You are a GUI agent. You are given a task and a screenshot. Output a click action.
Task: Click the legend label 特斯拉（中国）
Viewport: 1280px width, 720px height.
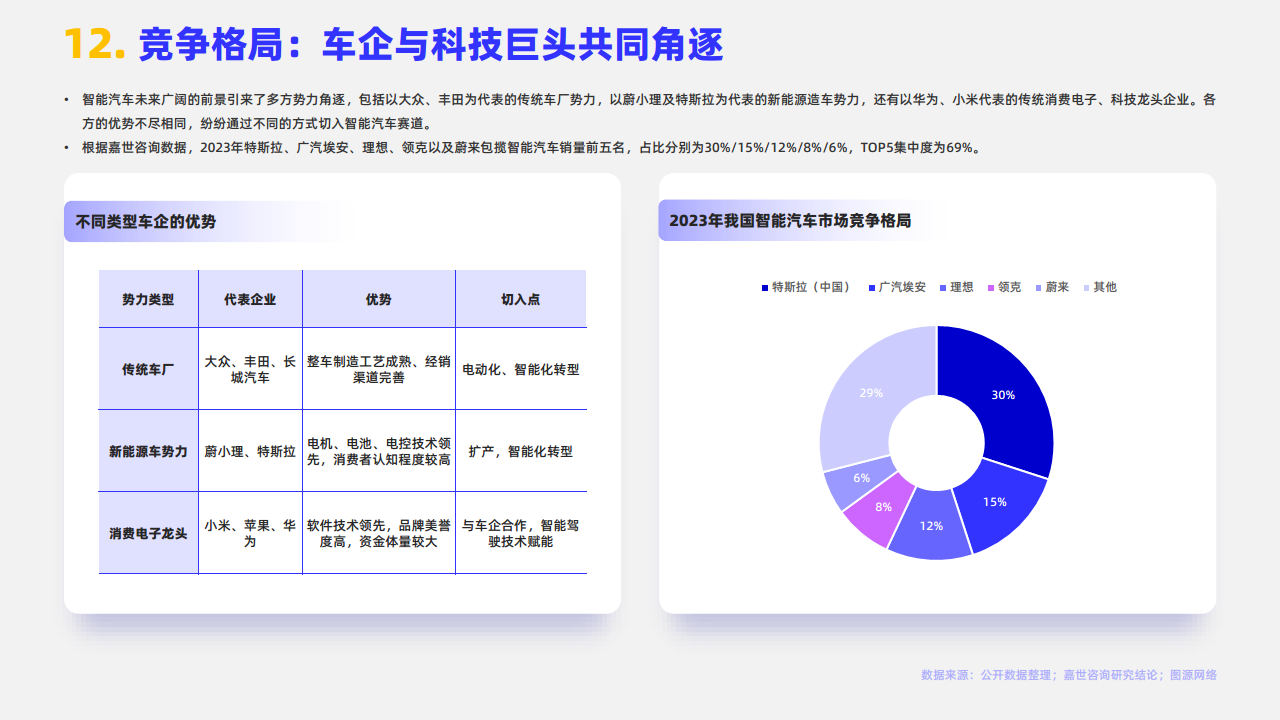(811, 287)
